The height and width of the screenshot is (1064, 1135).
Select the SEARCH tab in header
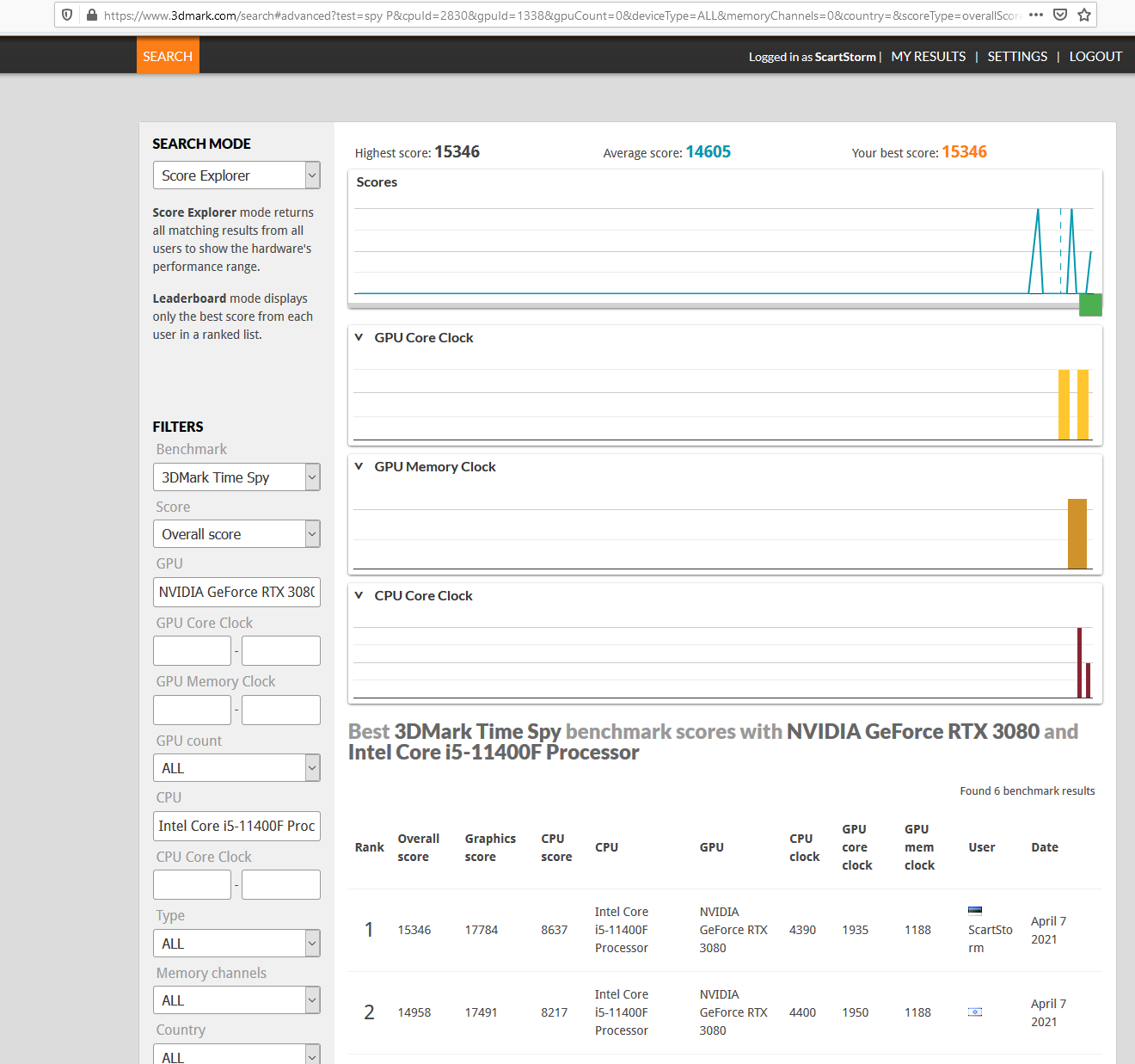(x=168, y=56)
